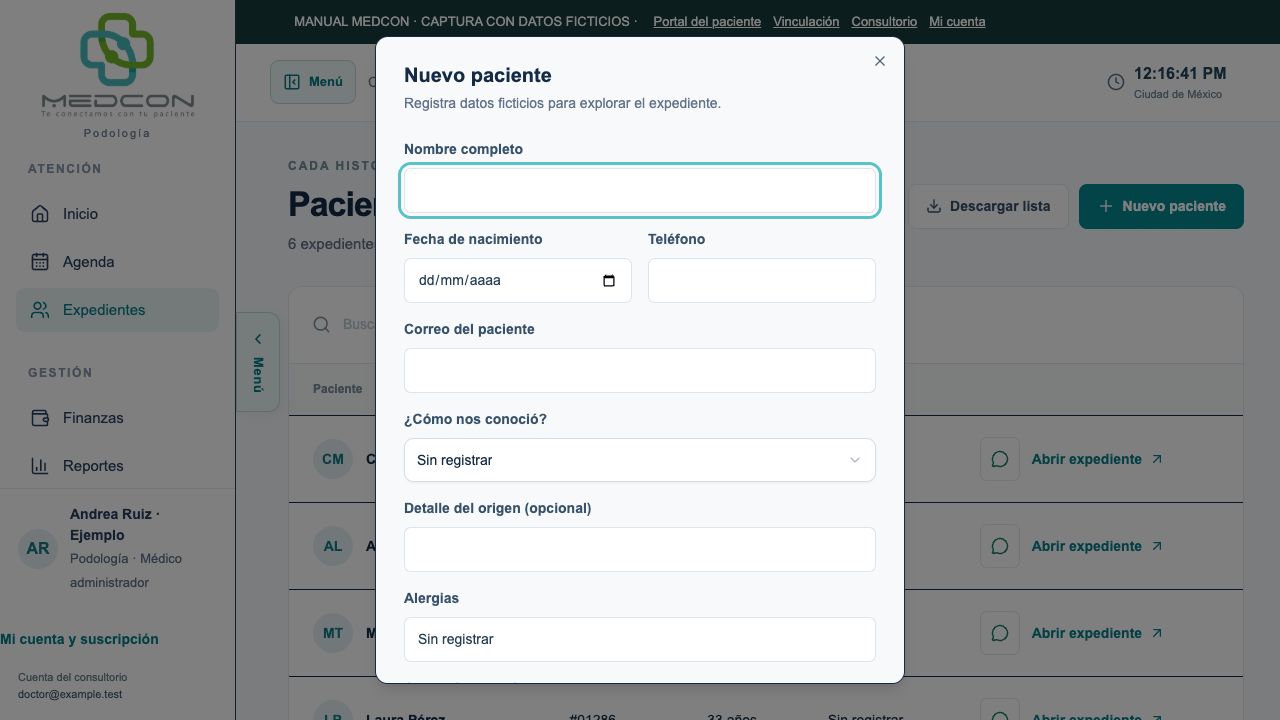Open Reportes using the bar chart icon
This screenshot has height=720, width=1280.
click(x=40, y=466)
